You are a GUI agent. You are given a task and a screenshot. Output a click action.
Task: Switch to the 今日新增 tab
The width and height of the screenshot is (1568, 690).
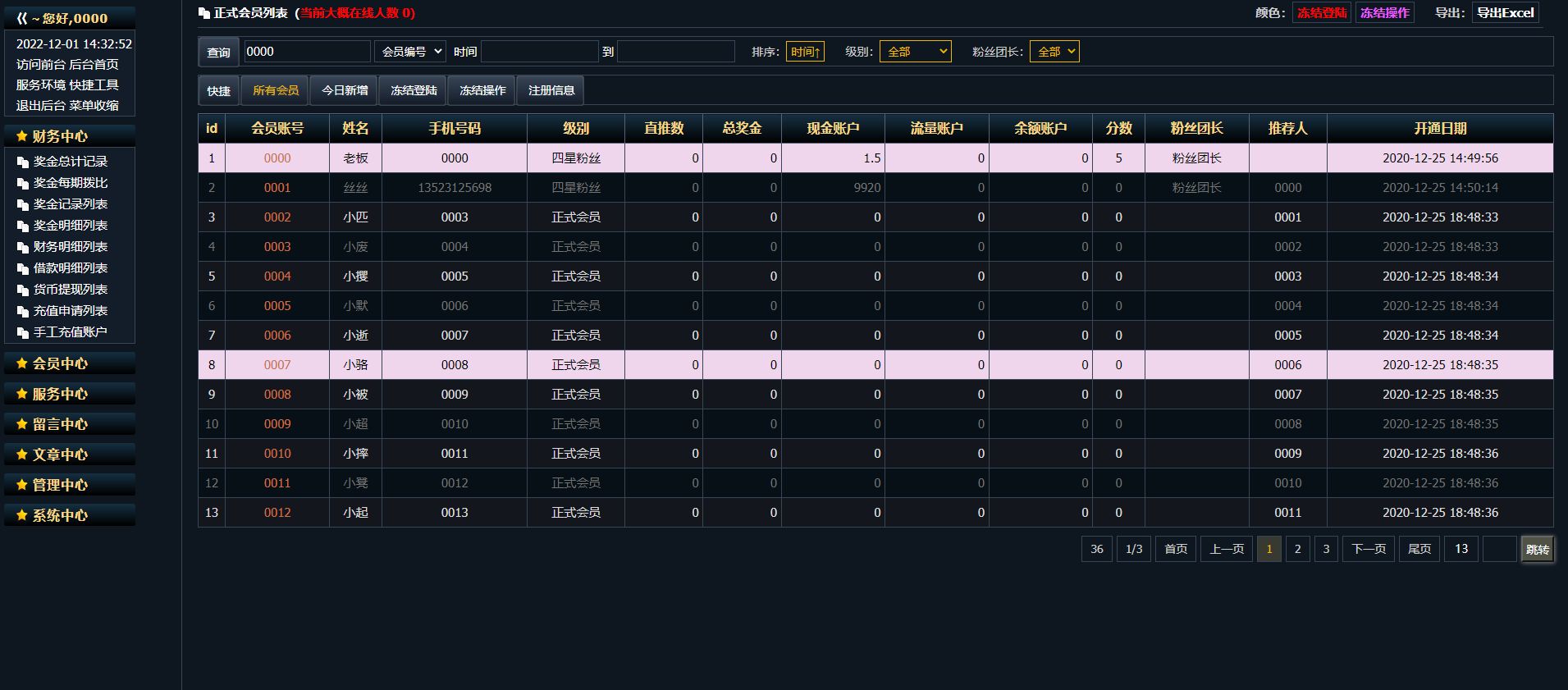[345, 90]
